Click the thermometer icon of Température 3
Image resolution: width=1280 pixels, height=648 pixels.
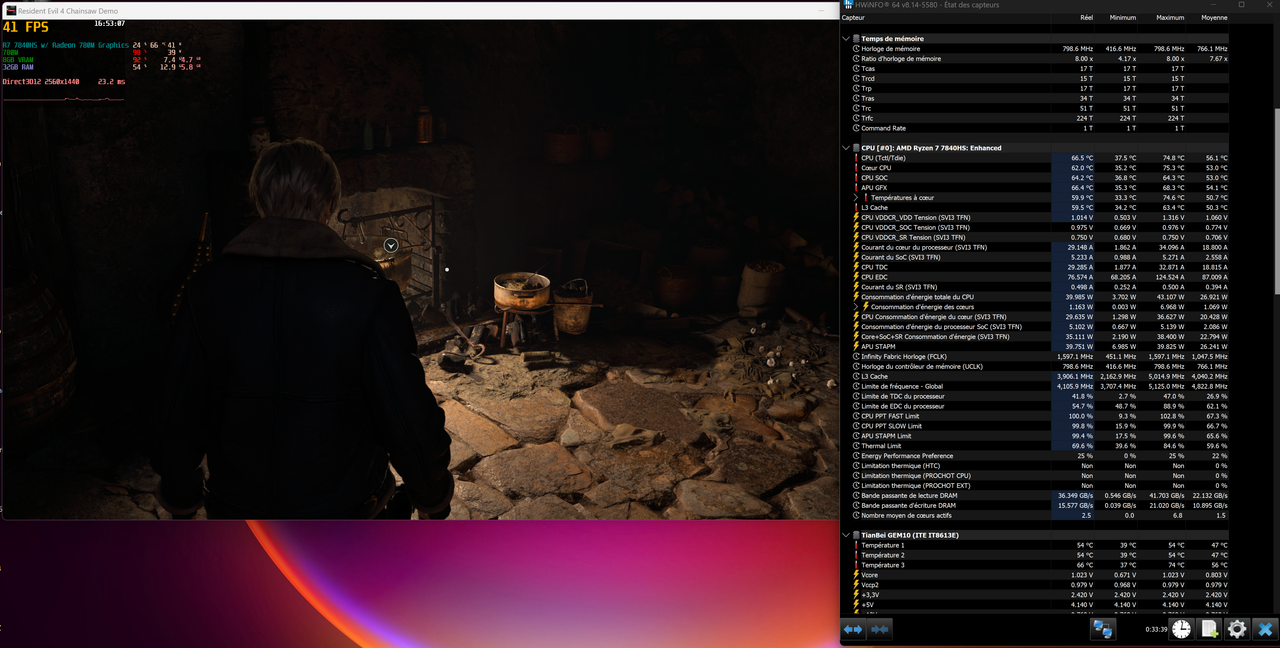click(856, 565)
